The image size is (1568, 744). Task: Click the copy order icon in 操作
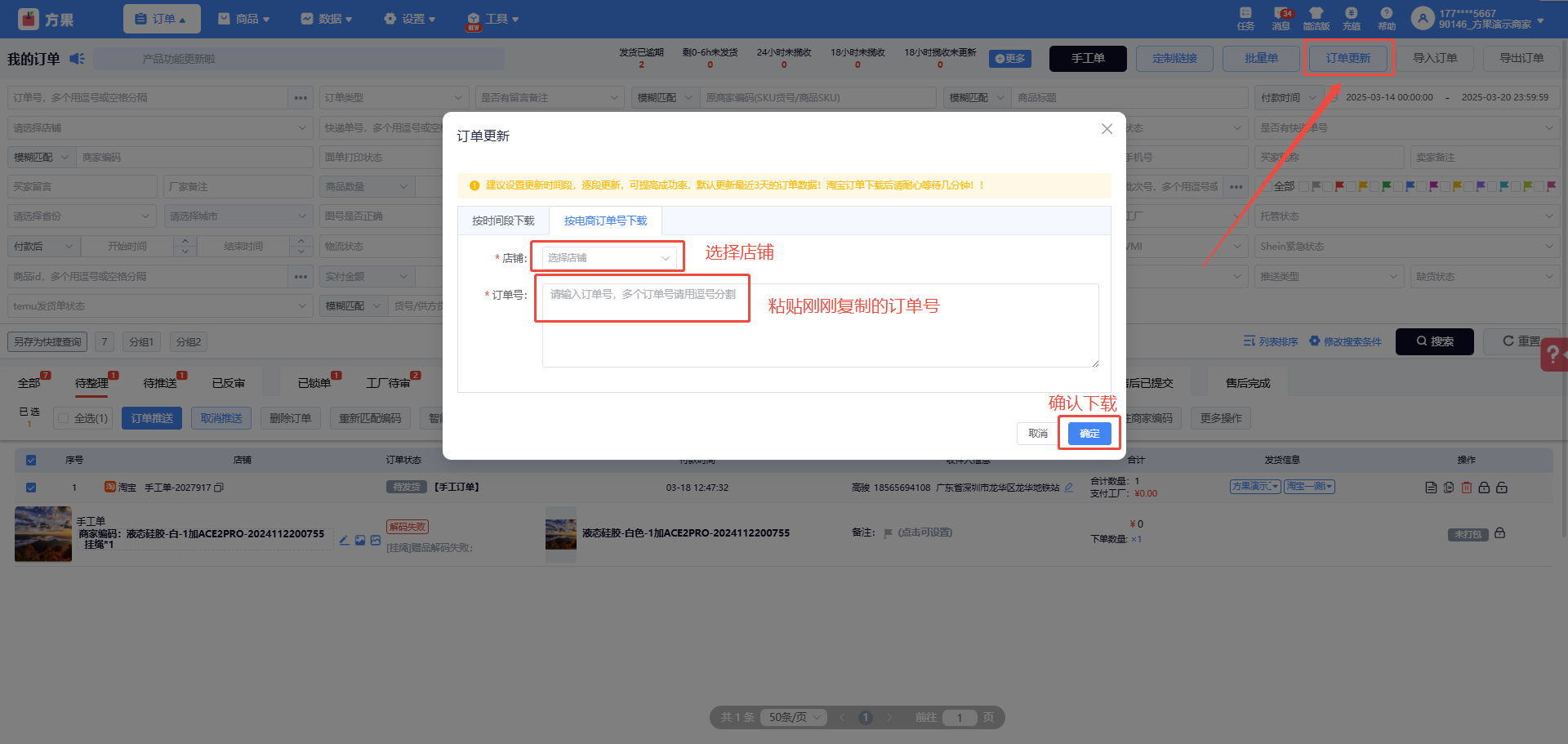(1449, 488)
